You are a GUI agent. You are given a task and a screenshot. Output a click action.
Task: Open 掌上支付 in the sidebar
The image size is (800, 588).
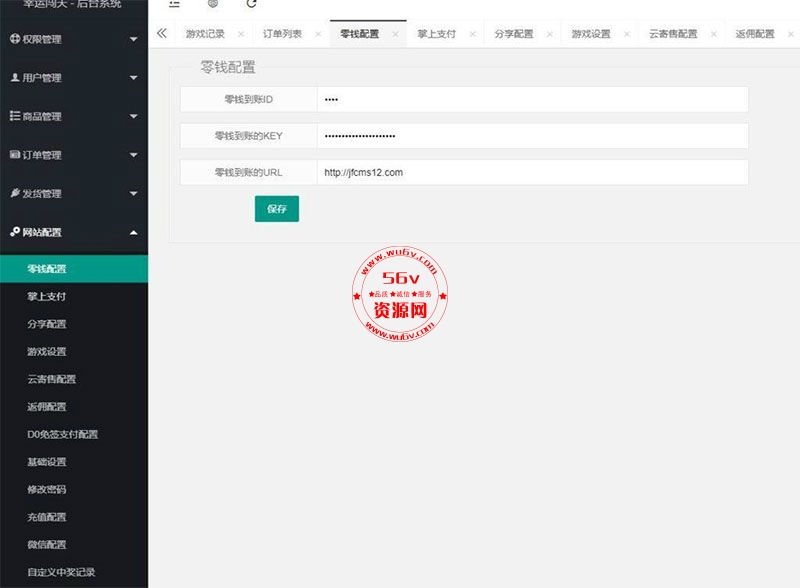[74, 297]
